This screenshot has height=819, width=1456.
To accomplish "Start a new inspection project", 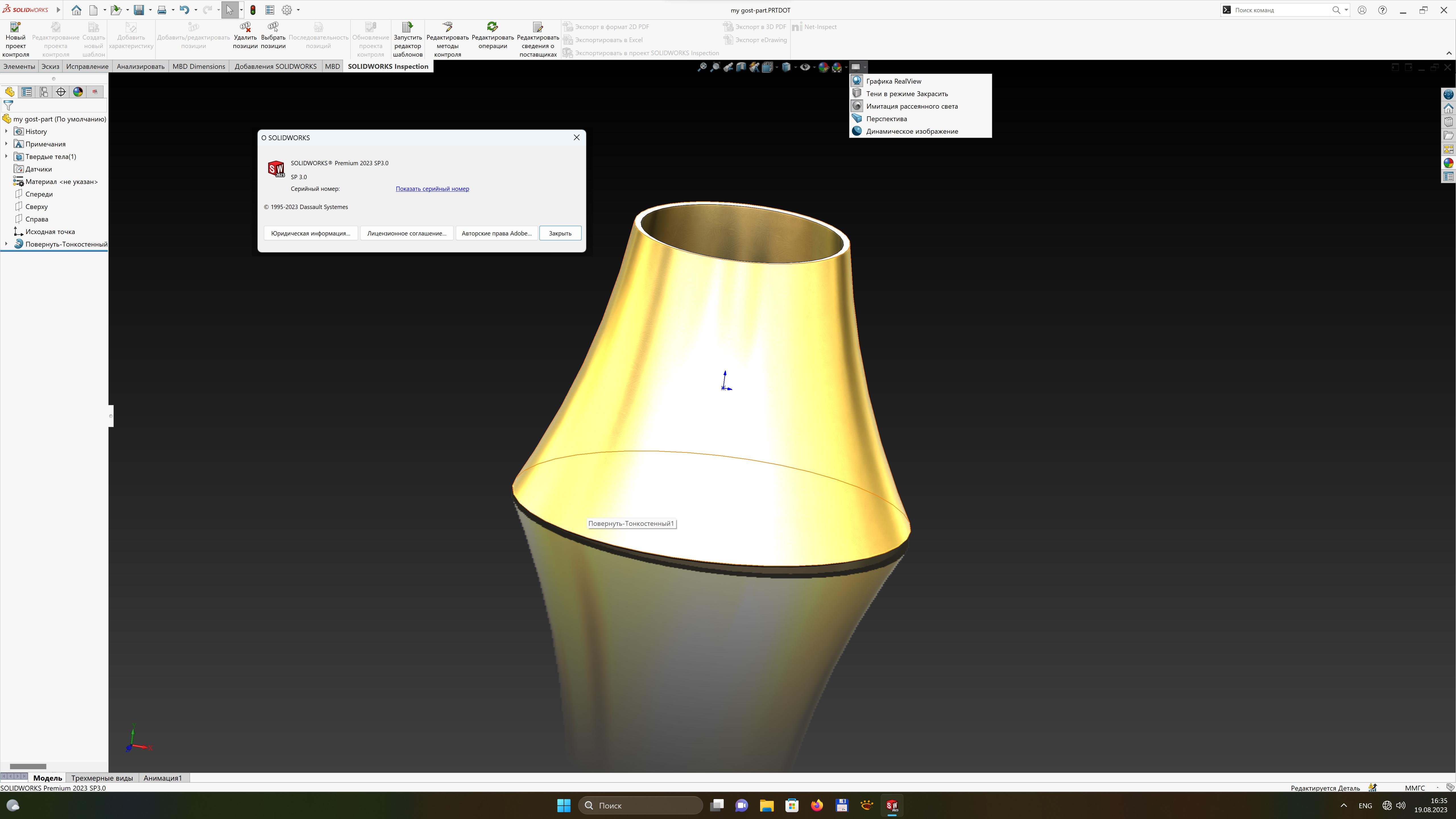I will pos(16,40).
